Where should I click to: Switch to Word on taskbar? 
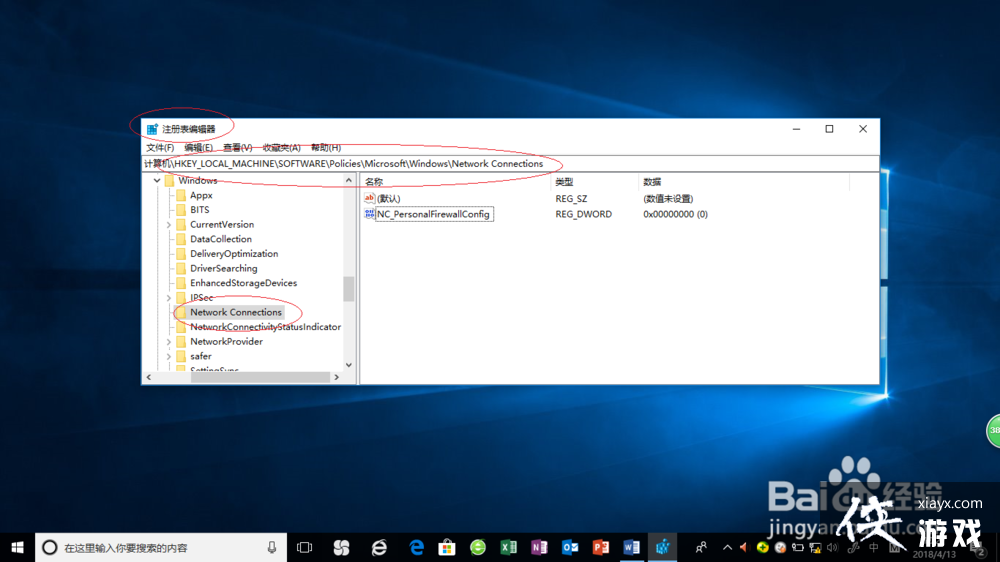[x=631, y=547]
